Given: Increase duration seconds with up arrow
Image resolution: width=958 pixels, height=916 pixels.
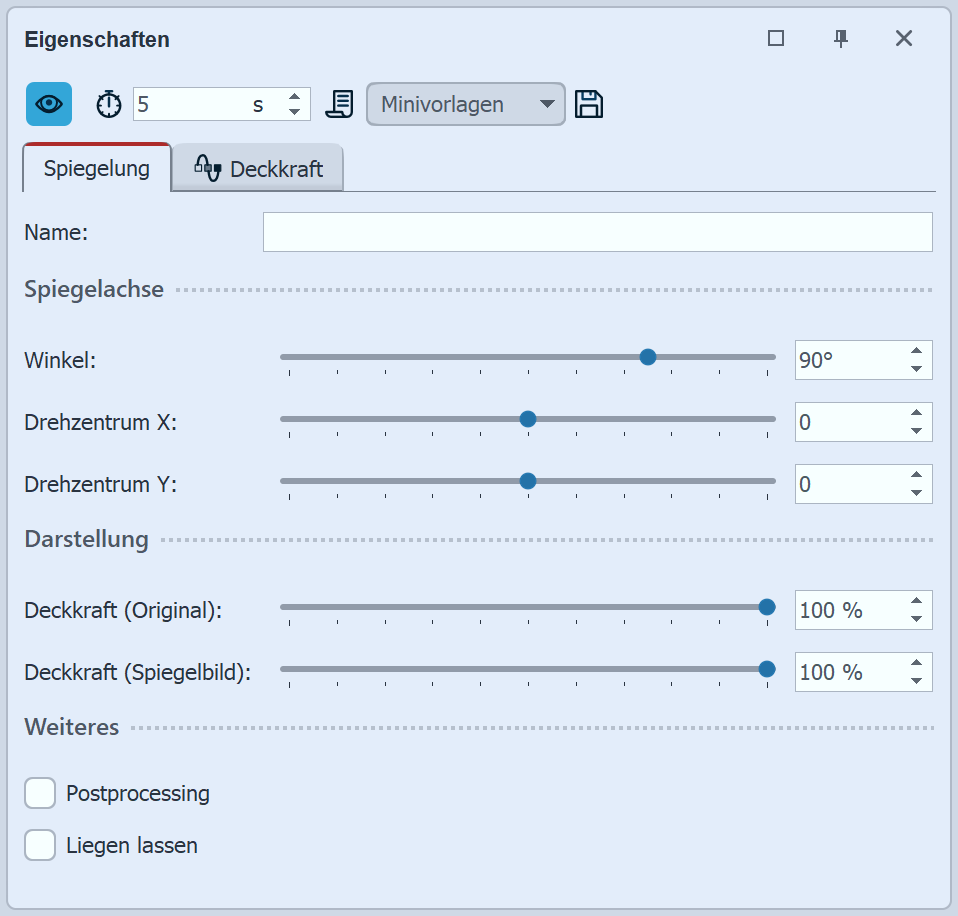Looking at the screenshot, I should (x=294, y=97).
